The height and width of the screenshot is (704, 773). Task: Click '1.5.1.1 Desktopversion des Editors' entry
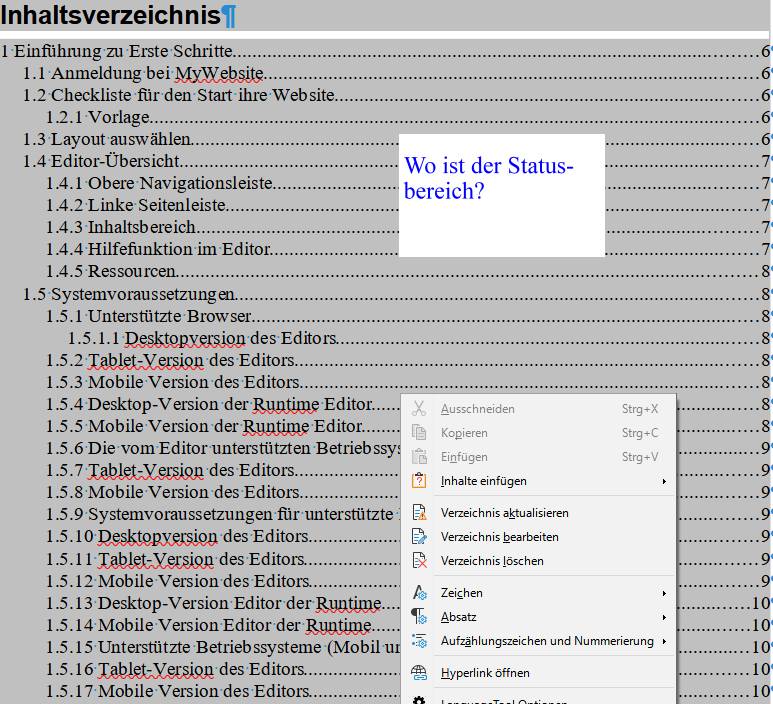pos(203,338)
